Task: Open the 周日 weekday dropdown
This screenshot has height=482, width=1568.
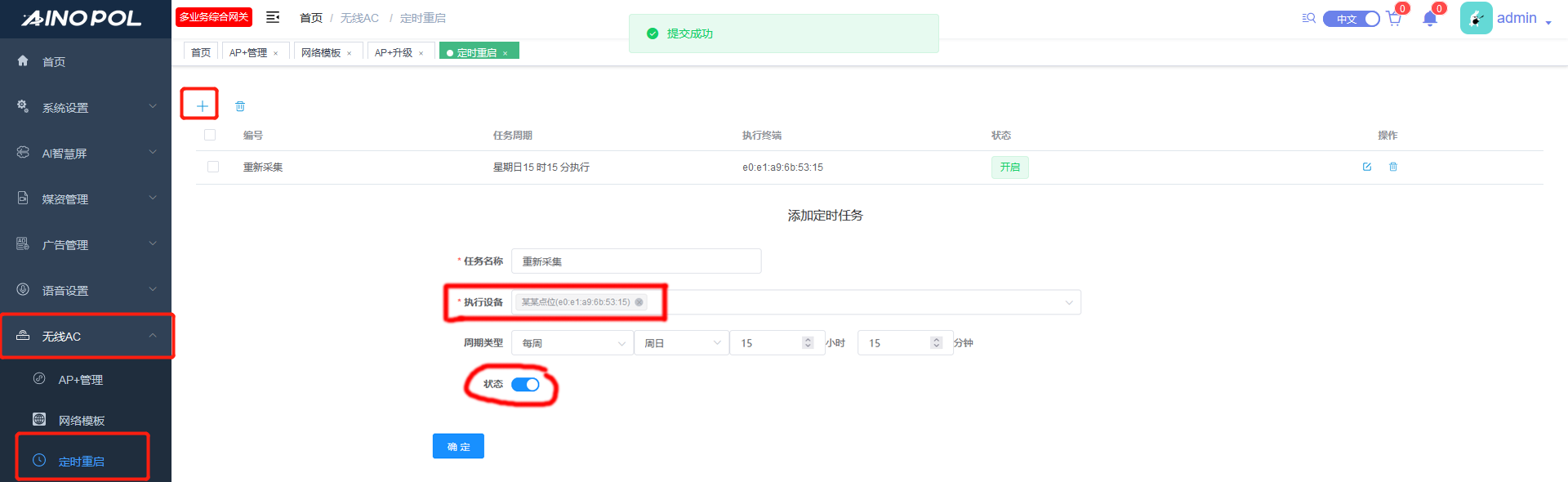Action: [x=681, y=343]
